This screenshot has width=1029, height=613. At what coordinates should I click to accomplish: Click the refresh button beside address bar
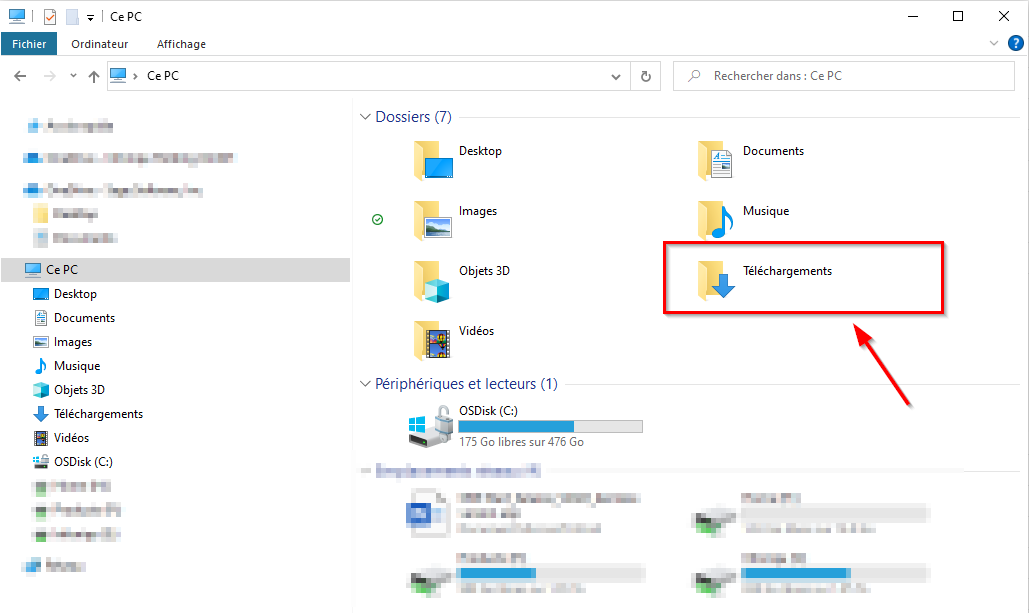[x=646, y=76]
